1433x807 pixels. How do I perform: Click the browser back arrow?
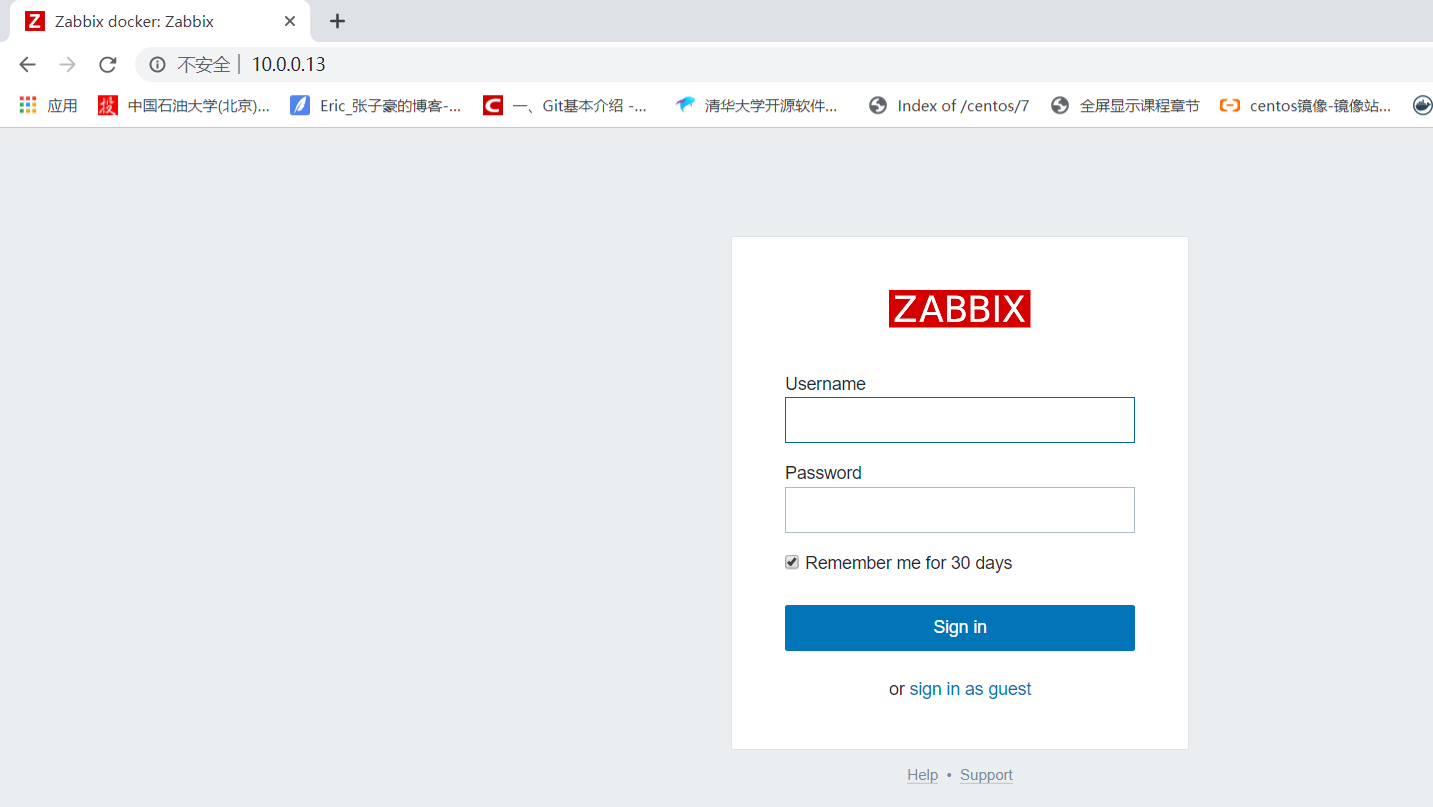tap(27, 65)
